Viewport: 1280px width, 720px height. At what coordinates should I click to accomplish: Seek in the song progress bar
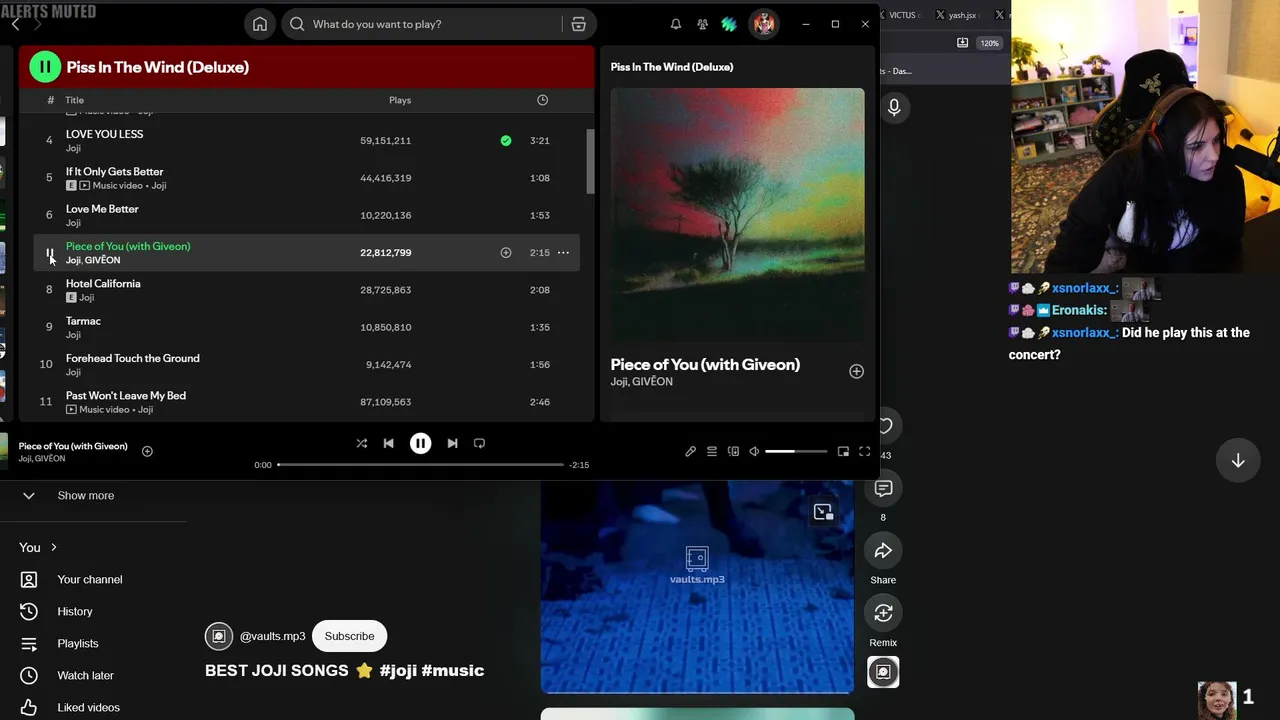click(x=420, y=465)
